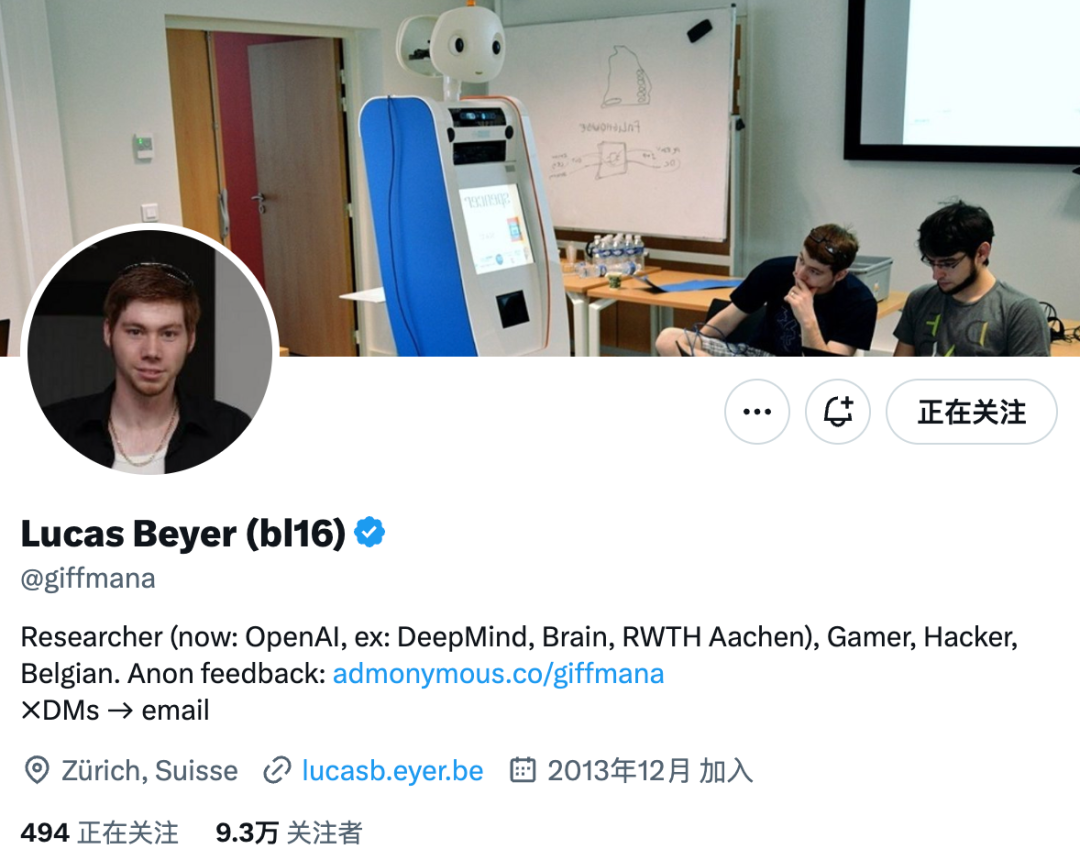This screenshot has width=1080, height=860.
Task: Select the @giffmana handle text
Action: [x=88, y=578]
